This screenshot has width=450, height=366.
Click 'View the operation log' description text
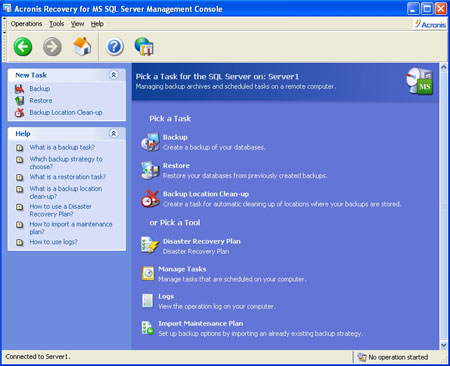(x=217, y=306)
